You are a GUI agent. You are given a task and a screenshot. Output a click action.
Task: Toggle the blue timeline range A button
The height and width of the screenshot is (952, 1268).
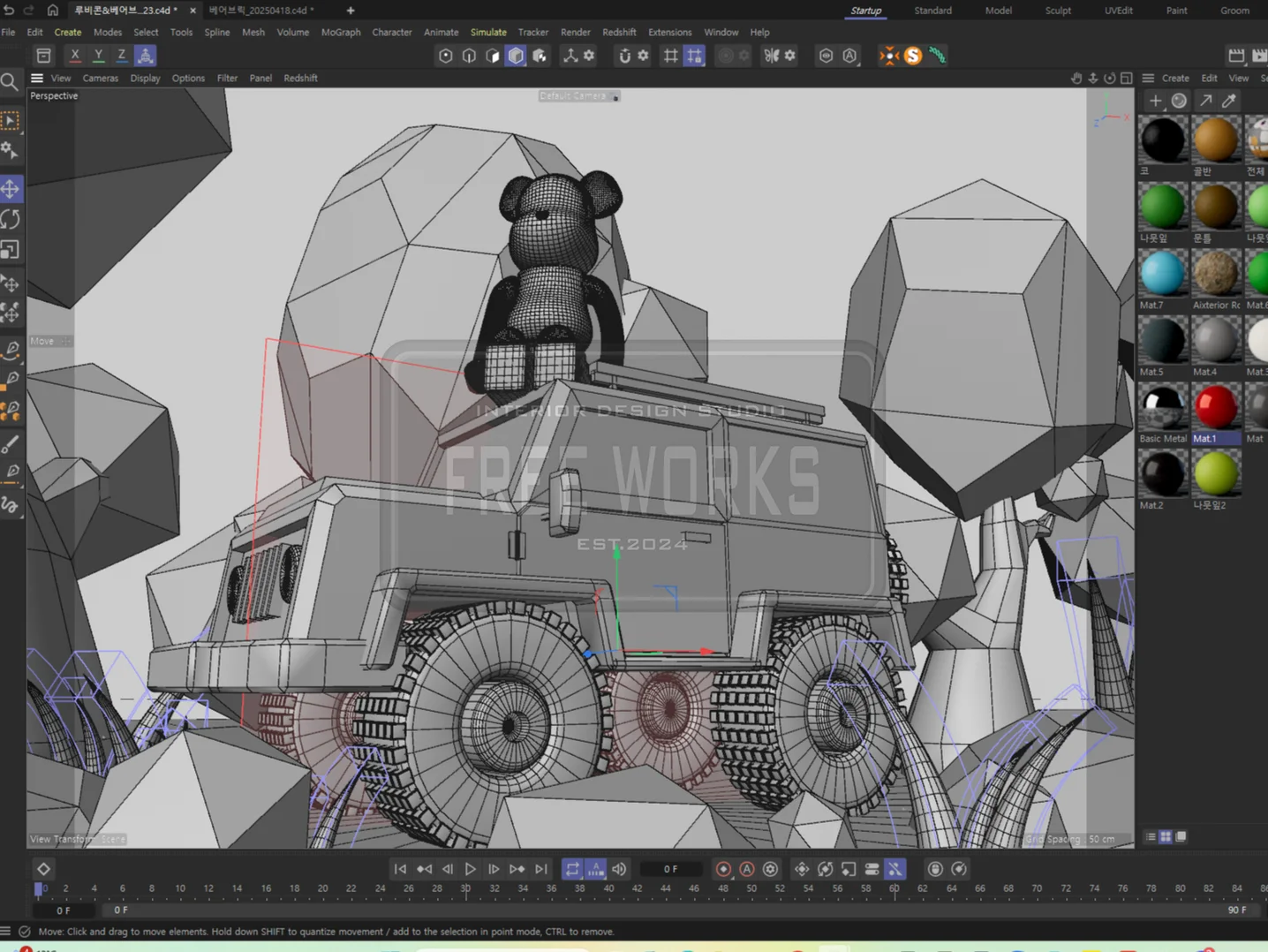point(596,869)
